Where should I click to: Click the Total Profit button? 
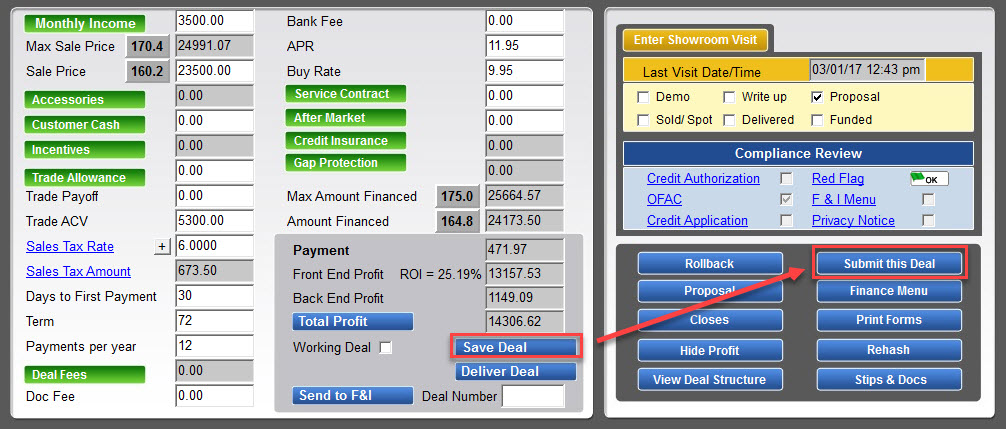tap(353, 321)
